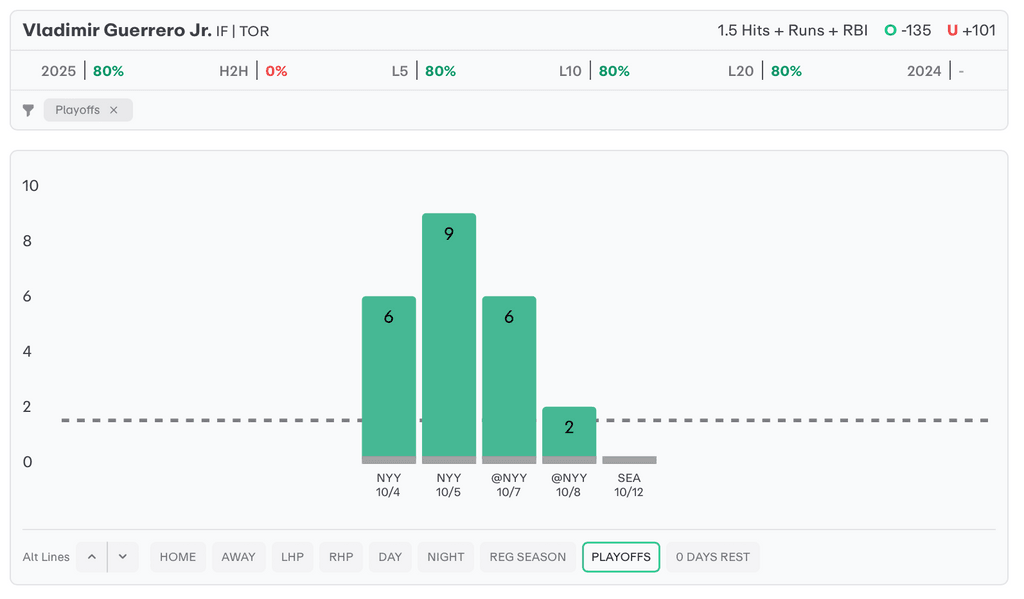The image size is (1024, 599).
Task: Select the L10 80% stat
Action: click(x=595, y=71)
